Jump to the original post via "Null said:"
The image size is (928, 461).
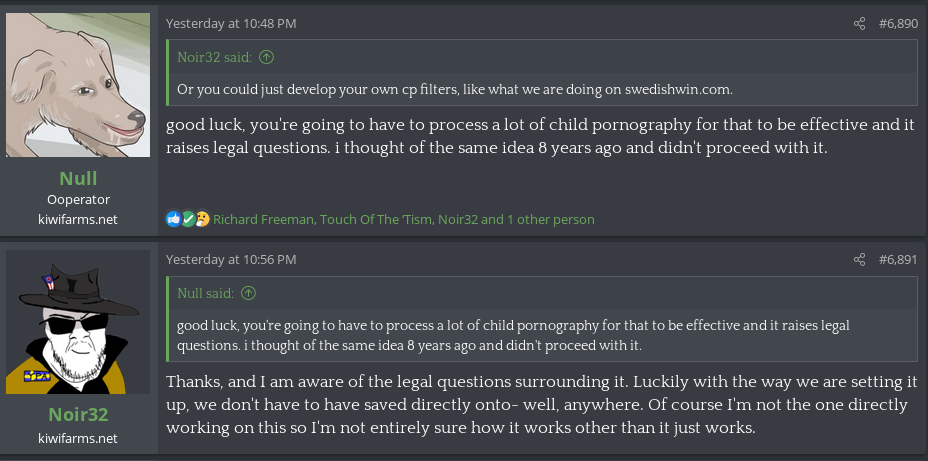205,293
